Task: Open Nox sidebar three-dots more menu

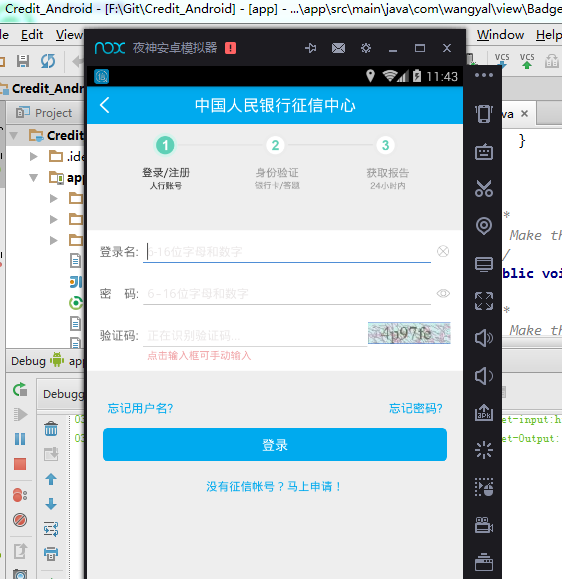Action: pos(484,75)
